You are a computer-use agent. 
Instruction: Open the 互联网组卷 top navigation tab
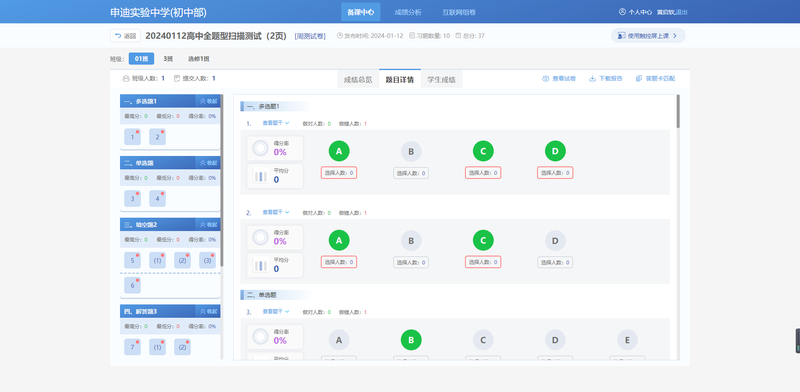tap(459, 12)
